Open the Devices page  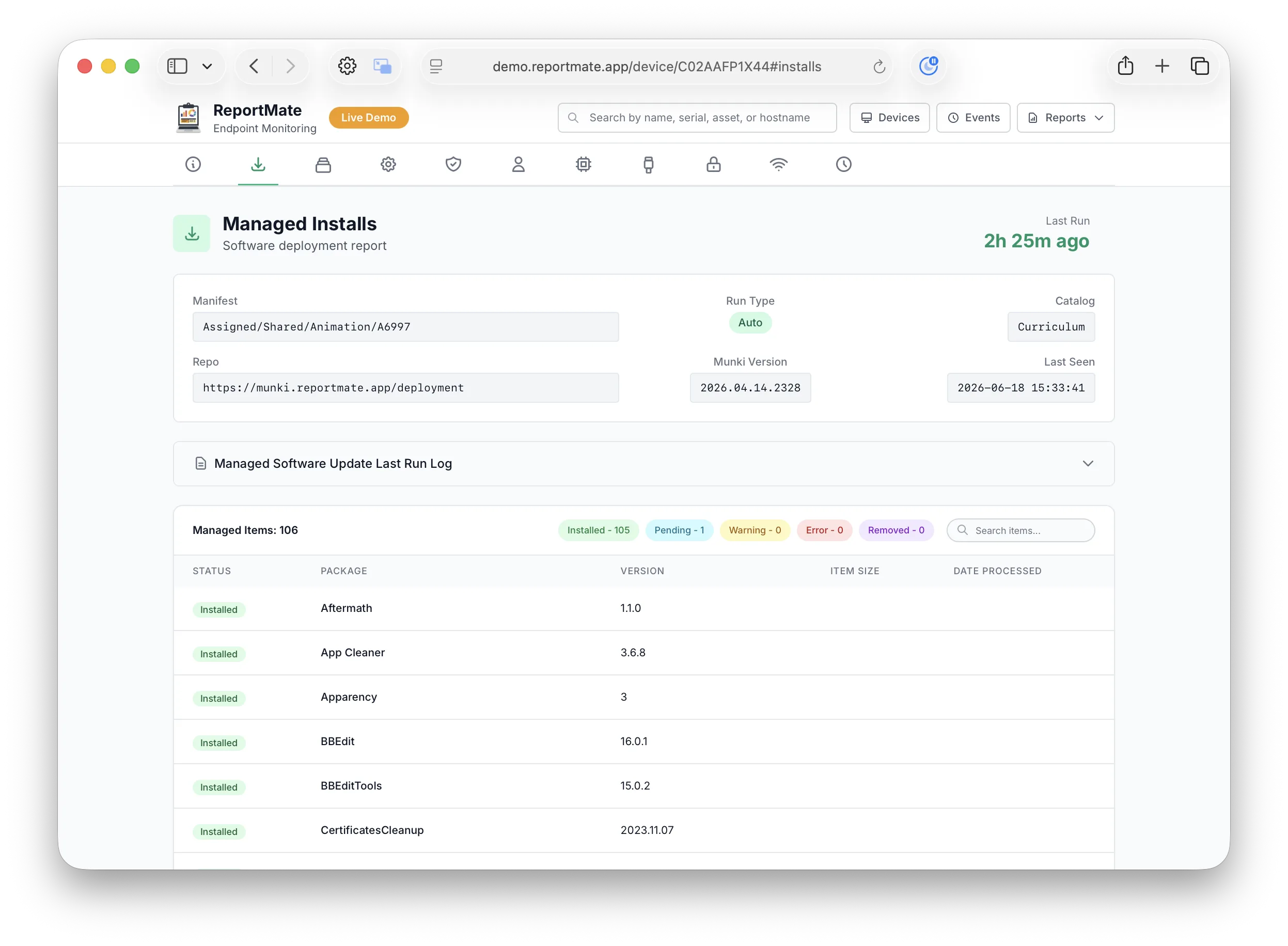(889, 117)
